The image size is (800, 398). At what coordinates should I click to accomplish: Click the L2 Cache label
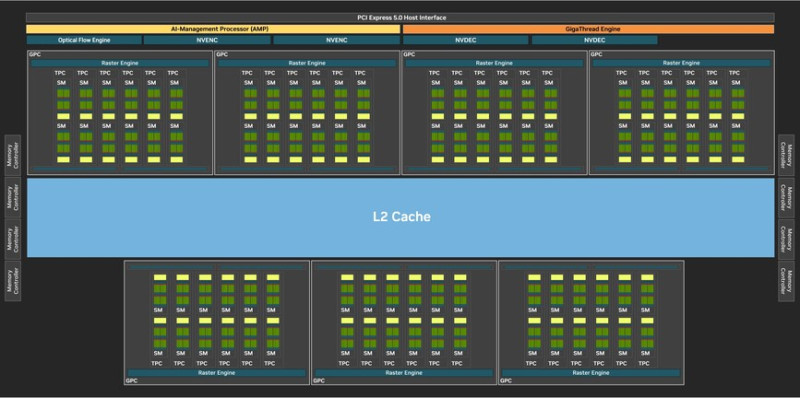click(x=401, y=217)
